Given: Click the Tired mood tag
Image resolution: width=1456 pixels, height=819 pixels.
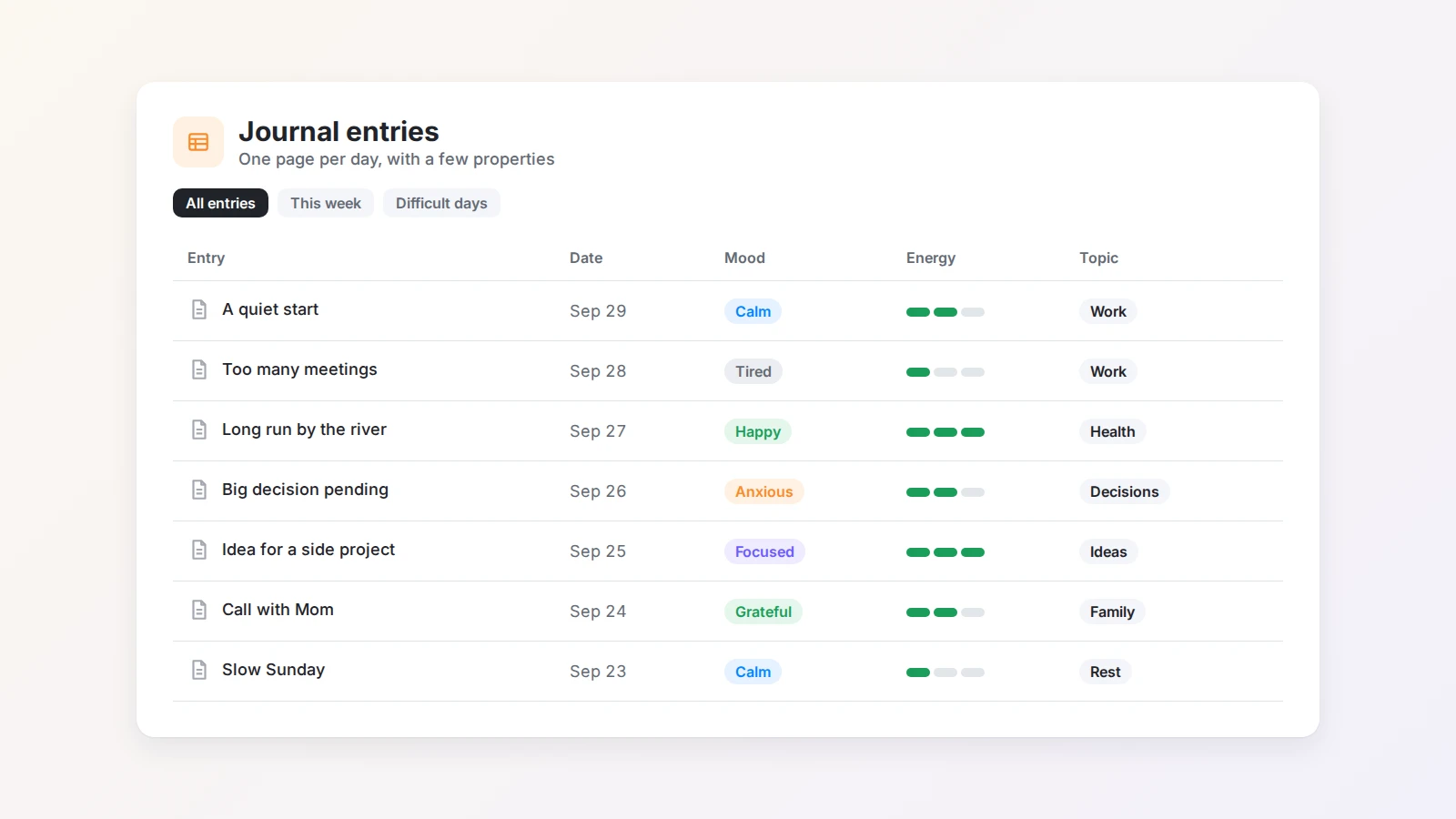Looking at the screenshot, I should click(x=753, y=371).
